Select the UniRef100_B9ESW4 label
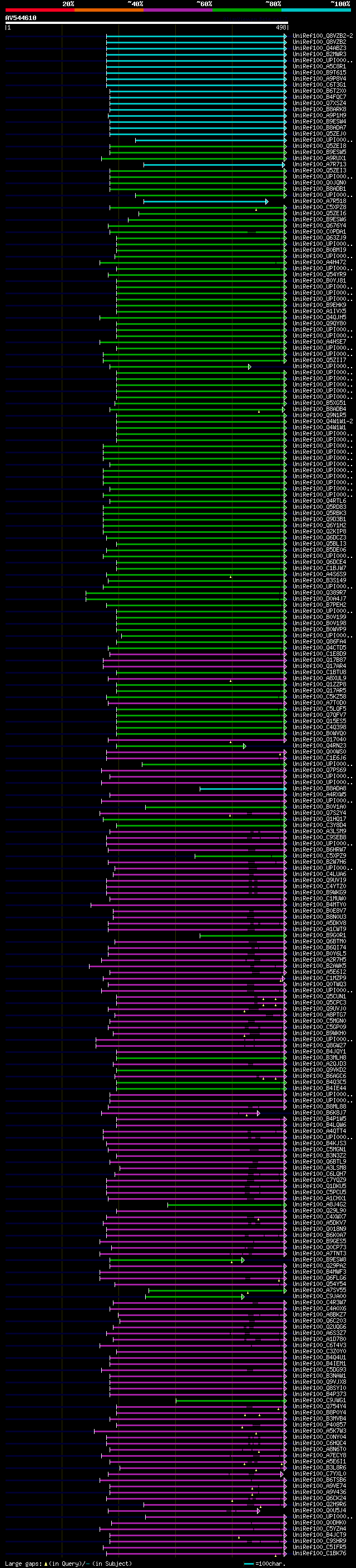This screenshot has height=1568, width=356. tap(319, 122)
